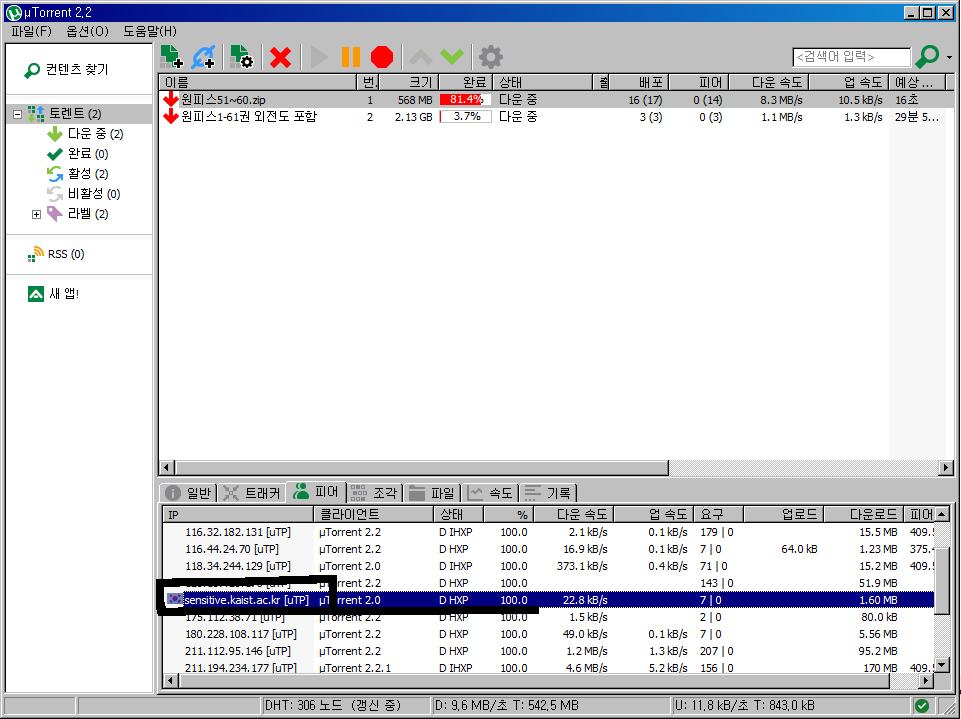Select 활성 (2) category
Image resolution: width=961 pixels, height=719 pixels.
point(78,174)
